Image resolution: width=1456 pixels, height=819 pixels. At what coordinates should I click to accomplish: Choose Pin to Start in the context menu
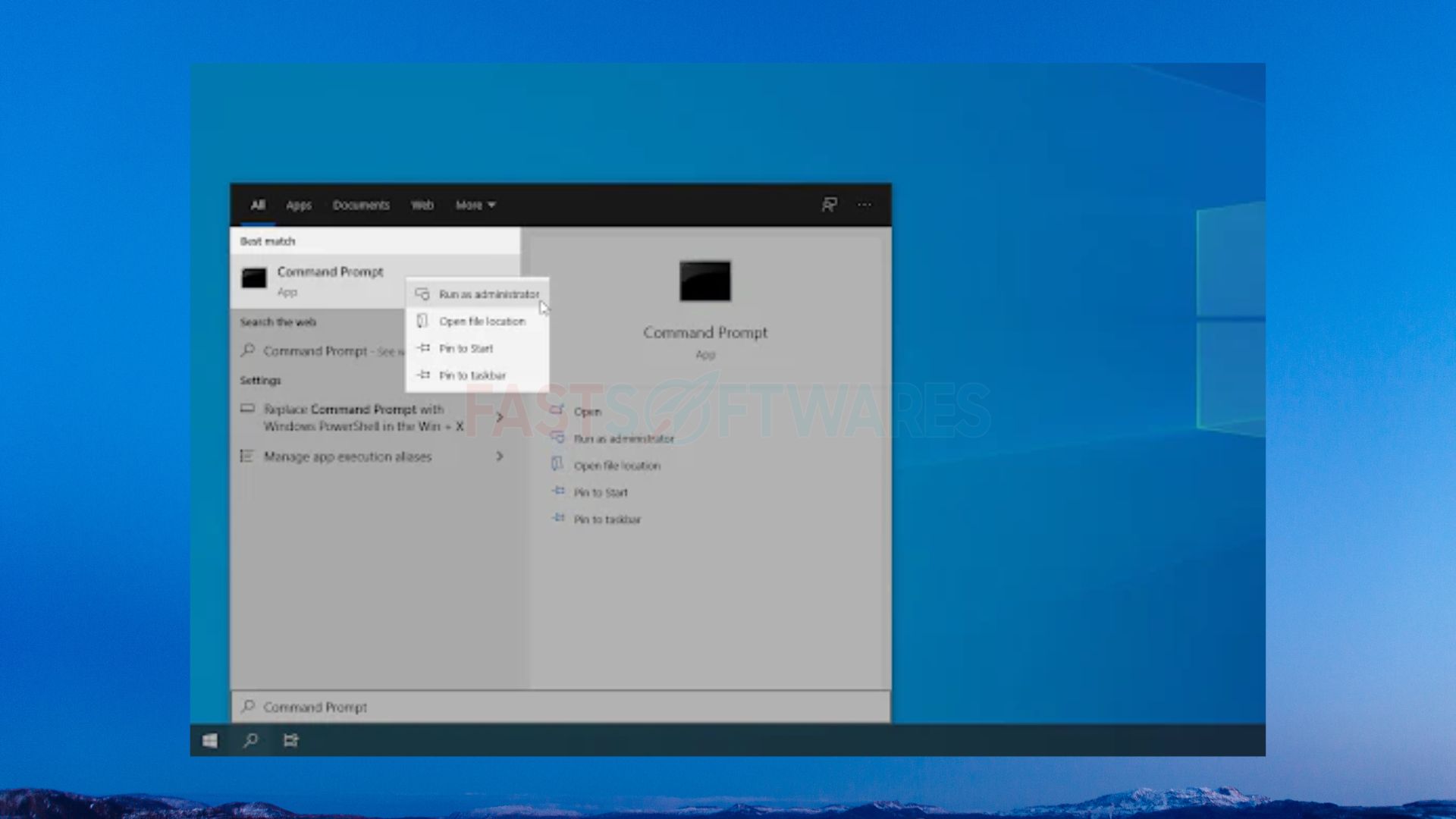click(x=478, y=348)
